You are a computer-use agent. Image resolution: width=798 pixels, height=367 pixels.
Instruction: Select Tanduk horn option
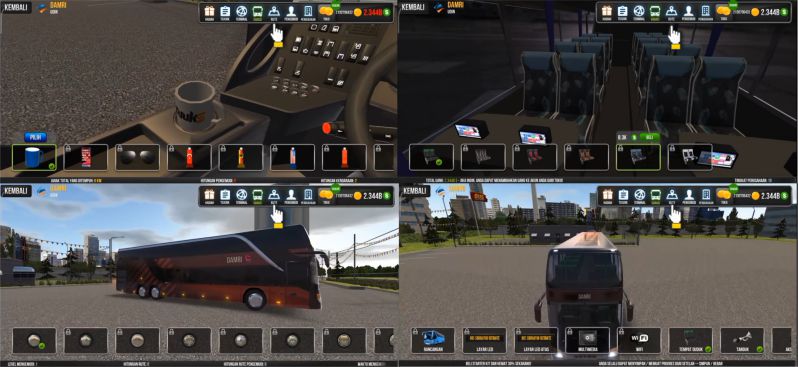(x=743, y=340)
